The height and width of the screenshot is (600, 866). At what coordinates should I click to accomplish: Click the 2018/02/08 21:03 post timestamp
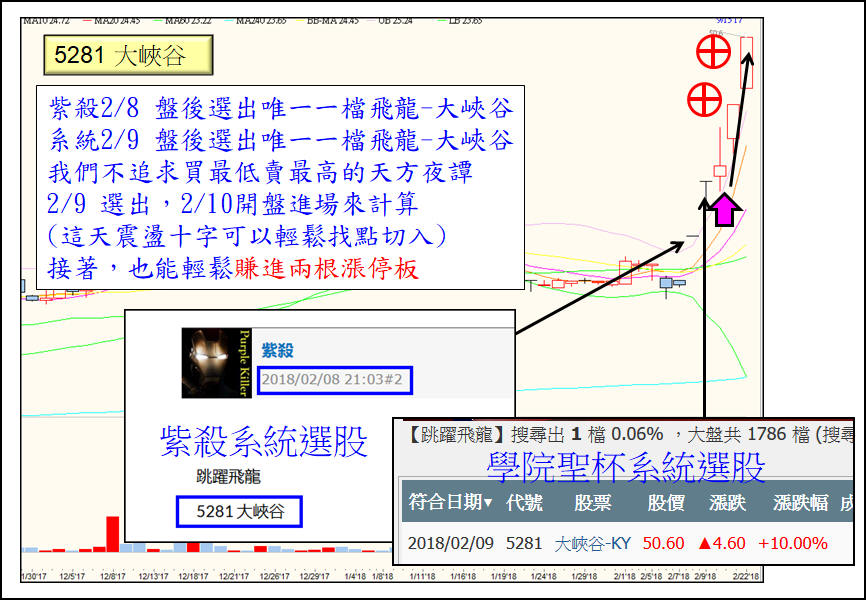[333, 380]
